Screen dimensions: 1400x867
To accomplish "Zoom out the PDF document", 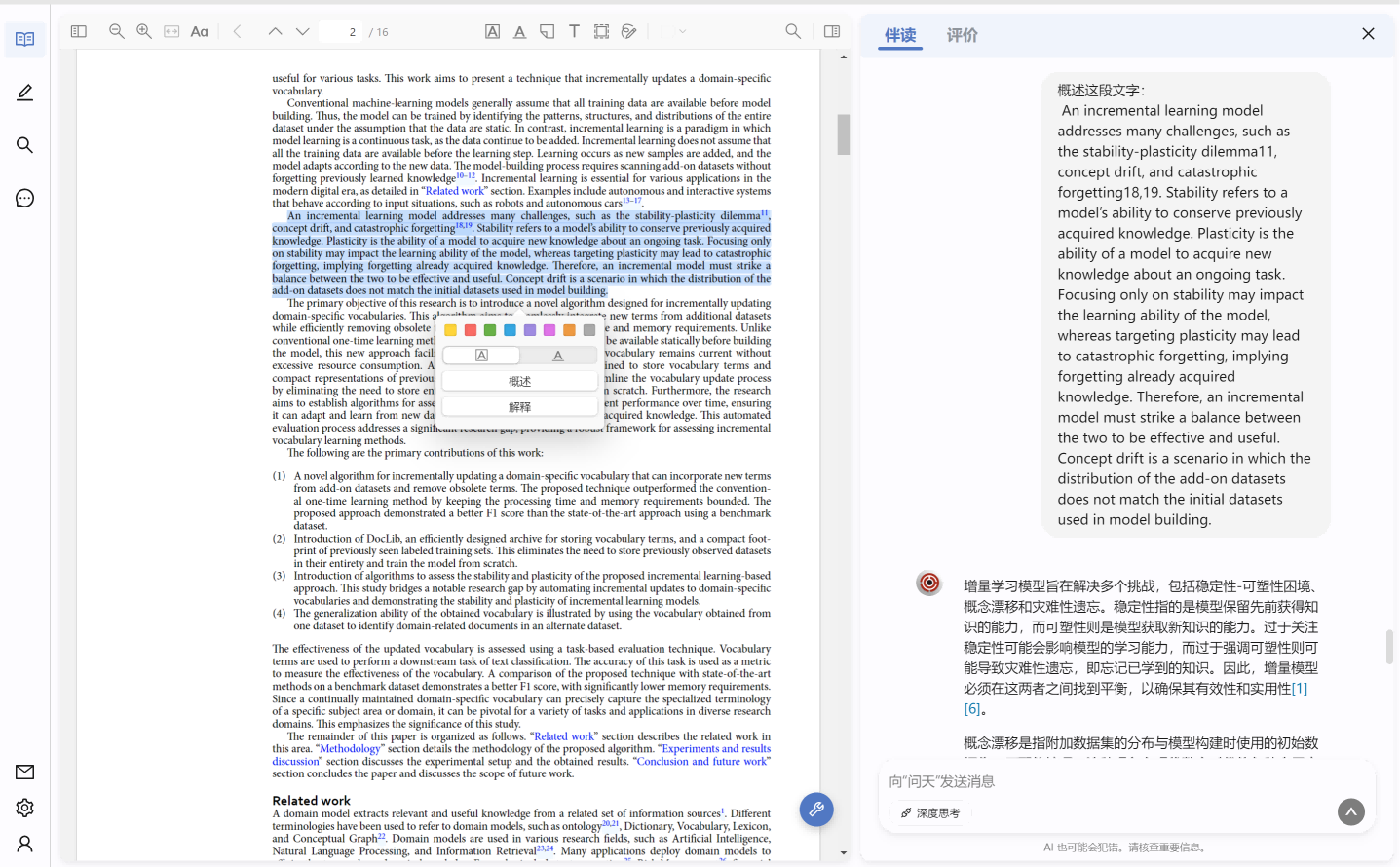I will click(x=117, y=32).
